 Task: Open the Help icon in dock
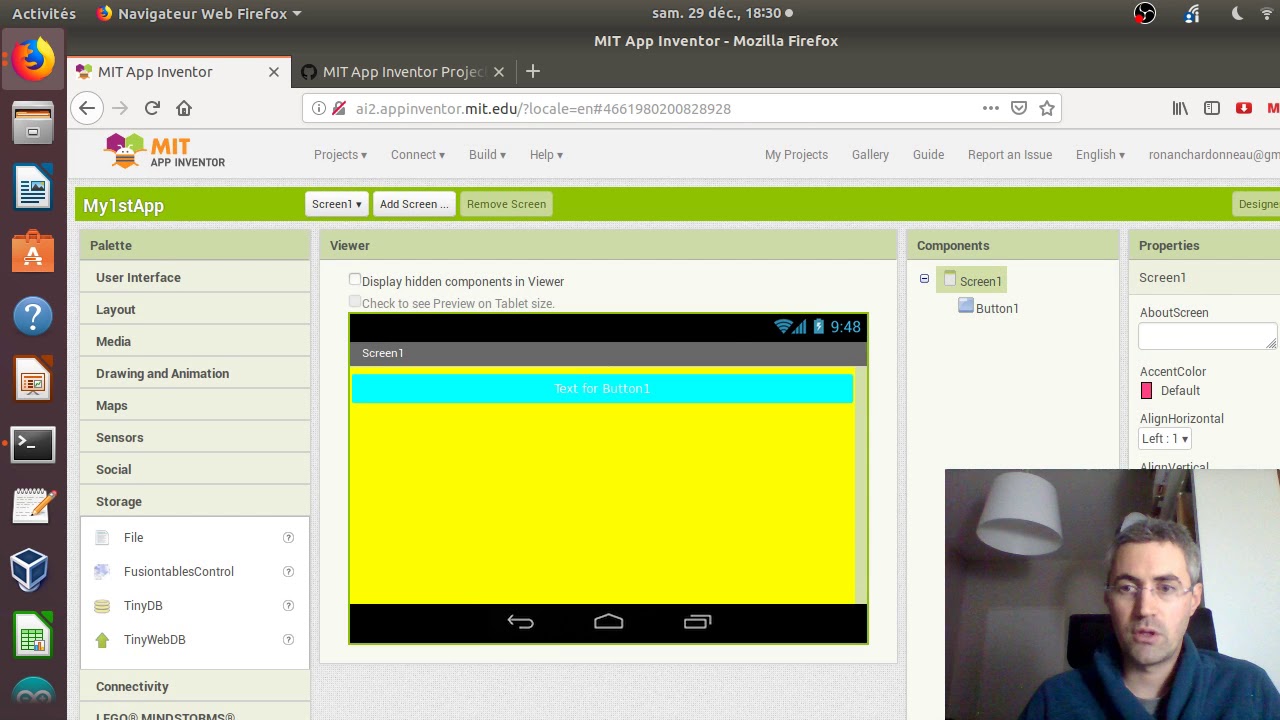[x=33, y=316]
